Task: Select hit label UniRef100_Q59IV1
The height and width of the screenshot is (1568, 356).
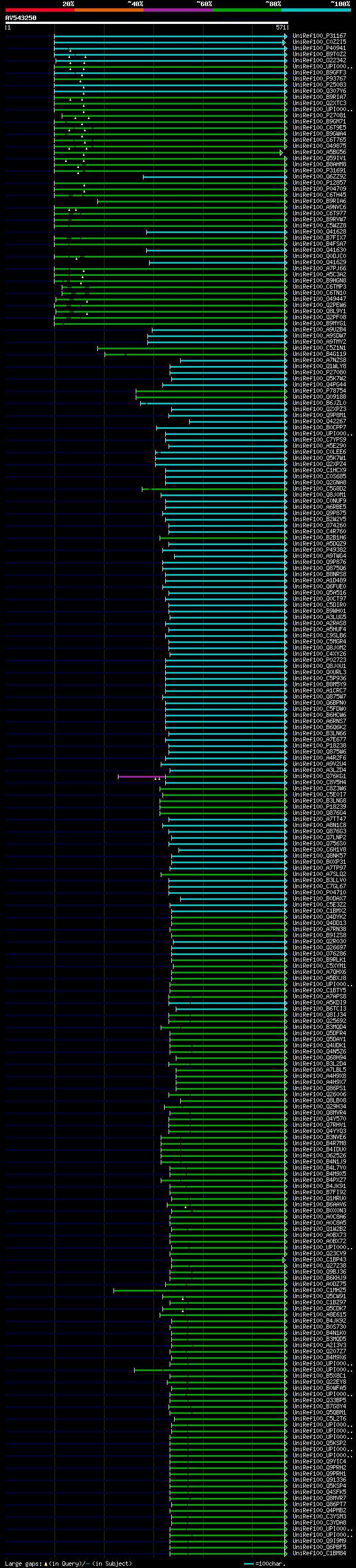Action: (x=319, y=159)
